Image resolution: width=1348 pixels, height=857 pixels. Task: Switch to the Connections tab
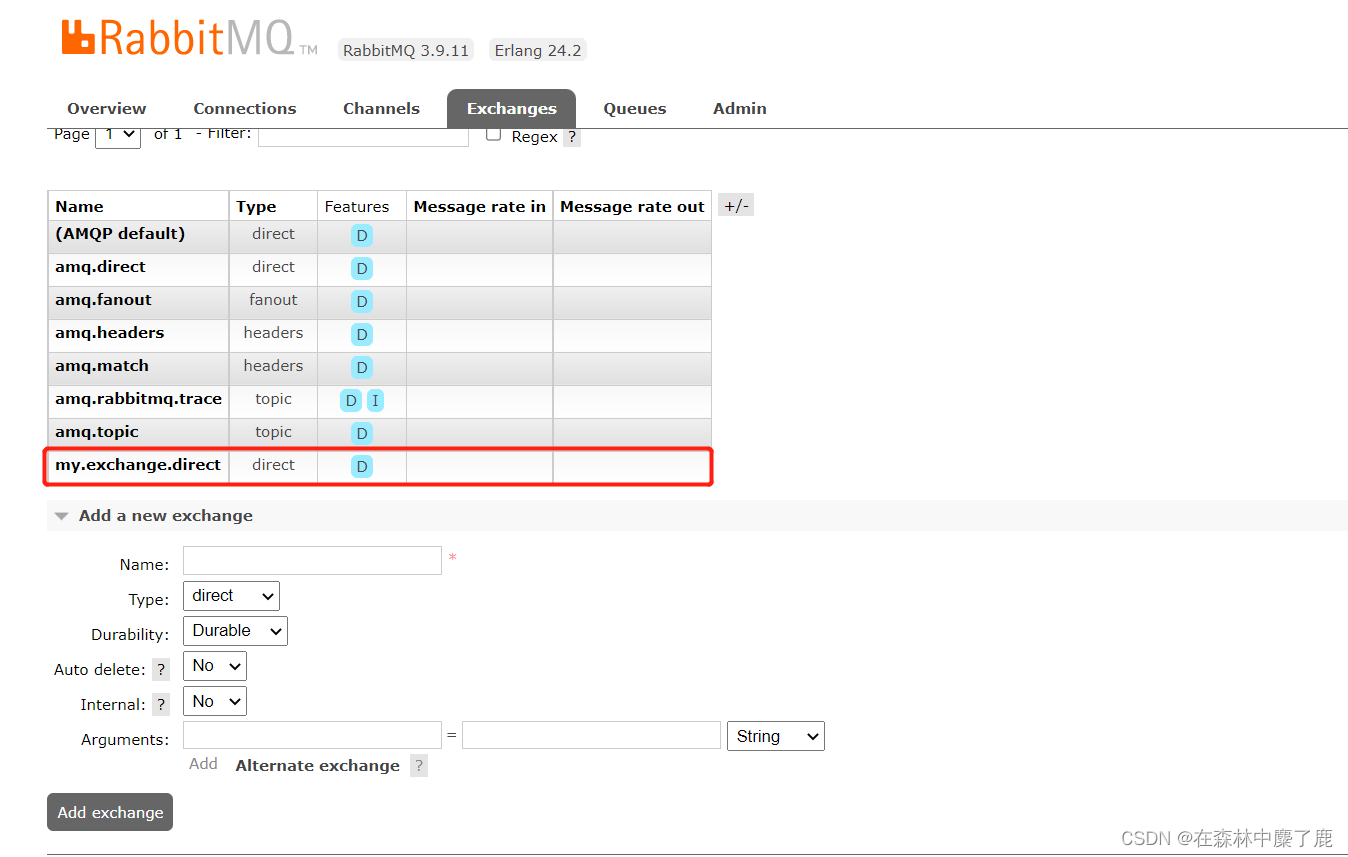tap(245, 109)
